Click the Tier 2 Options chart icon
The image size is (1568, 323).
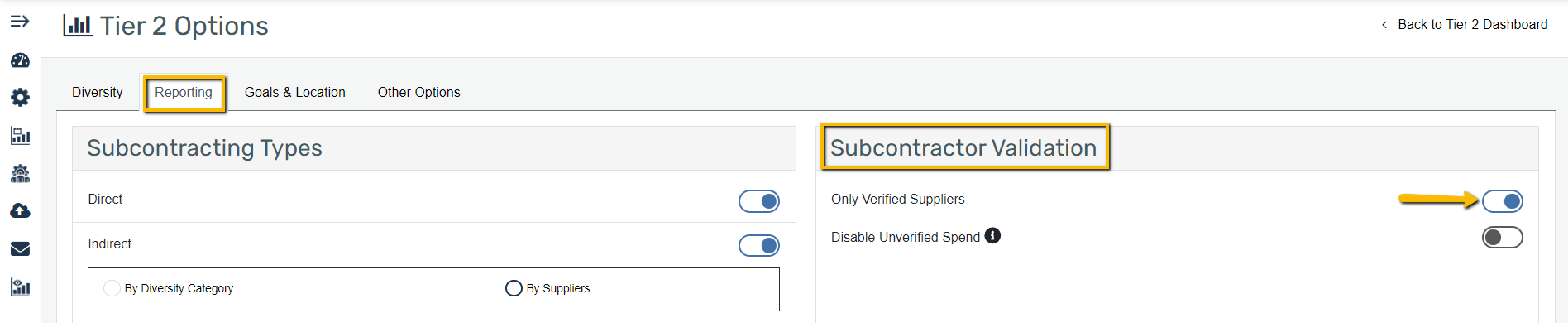pos(78,25)
